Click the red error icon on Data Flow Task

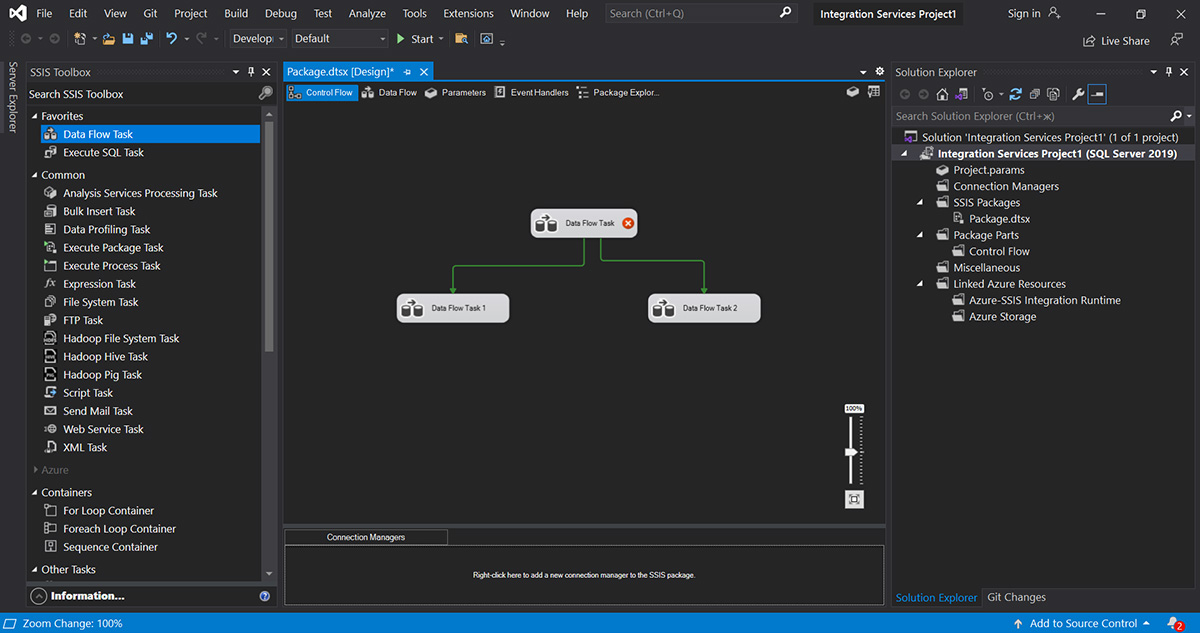[x=628, y=223]
